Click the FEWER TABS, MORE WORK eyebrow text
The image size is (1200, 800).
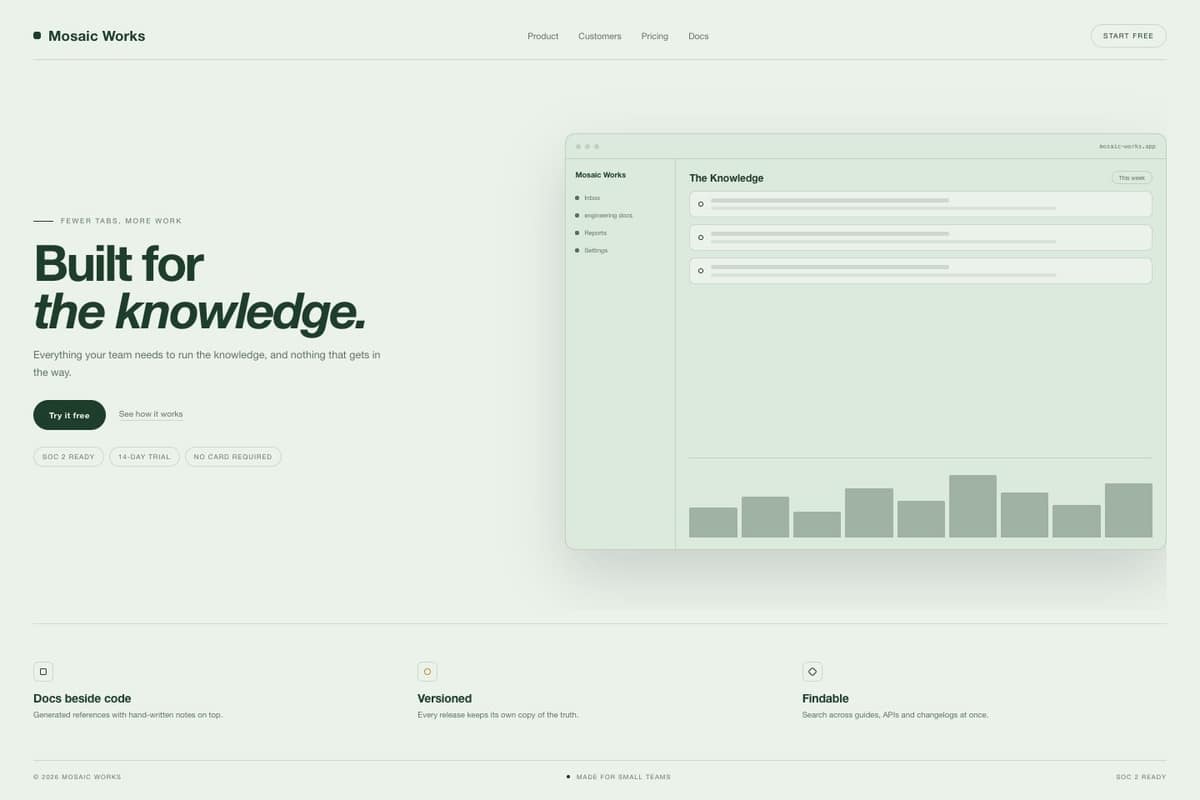click(x=121, y=221)
